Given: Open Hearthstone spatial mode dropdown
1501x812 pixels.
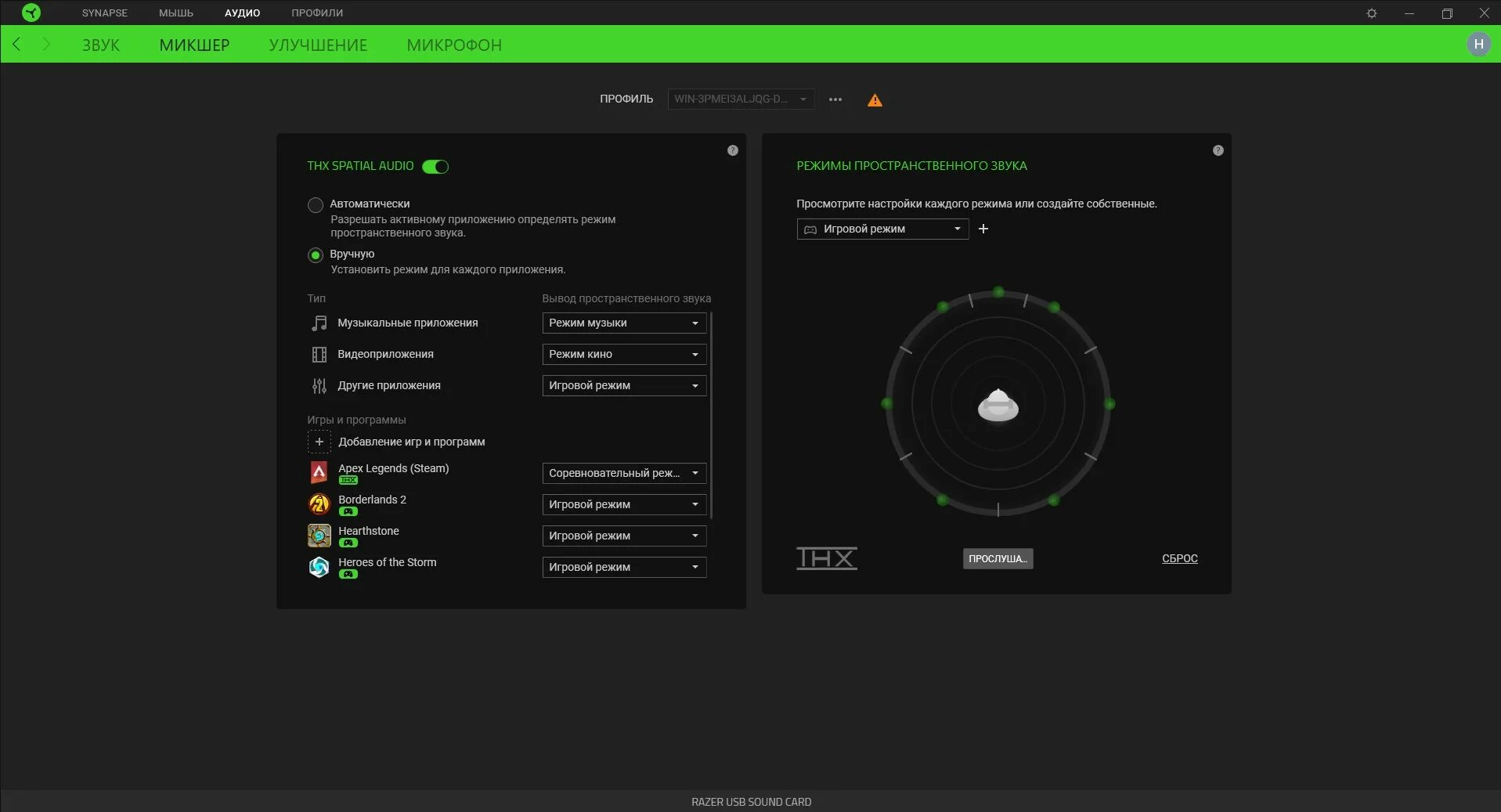Looking at the screenshot, I should point(624,536).
